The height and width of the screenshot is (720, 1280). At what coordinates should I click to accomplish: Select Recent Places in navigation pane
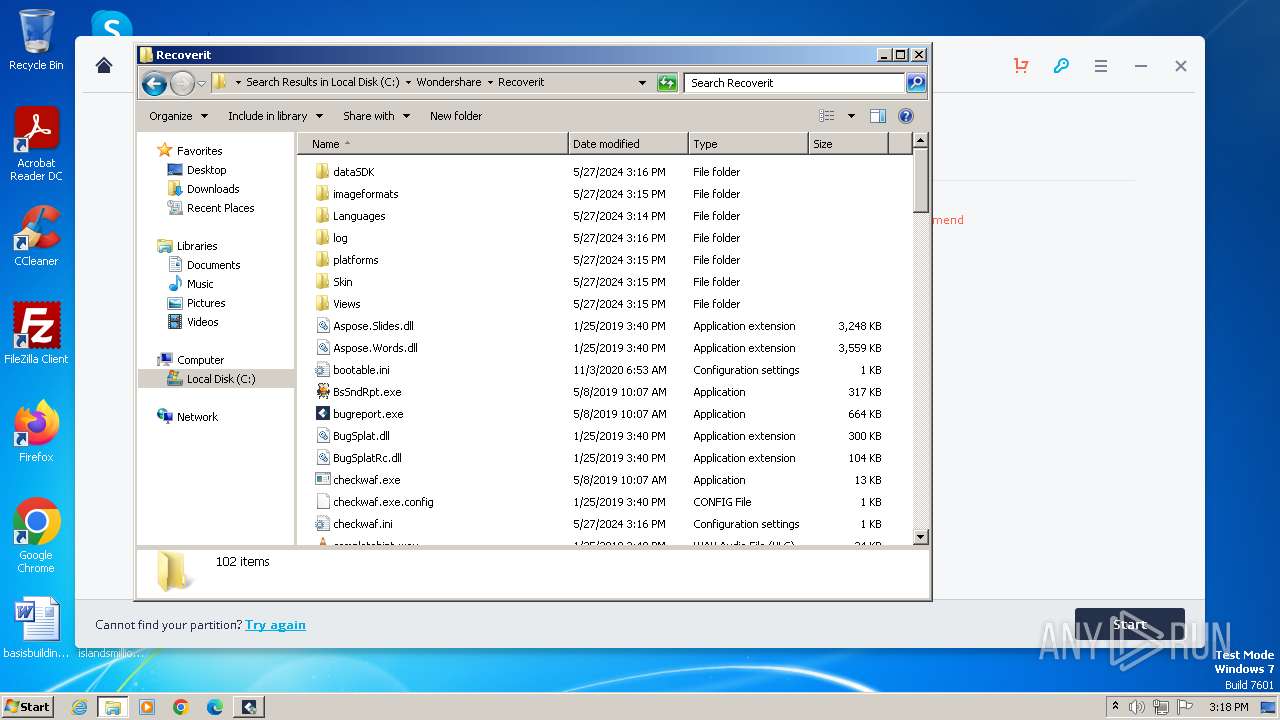[x=220, y=208]
